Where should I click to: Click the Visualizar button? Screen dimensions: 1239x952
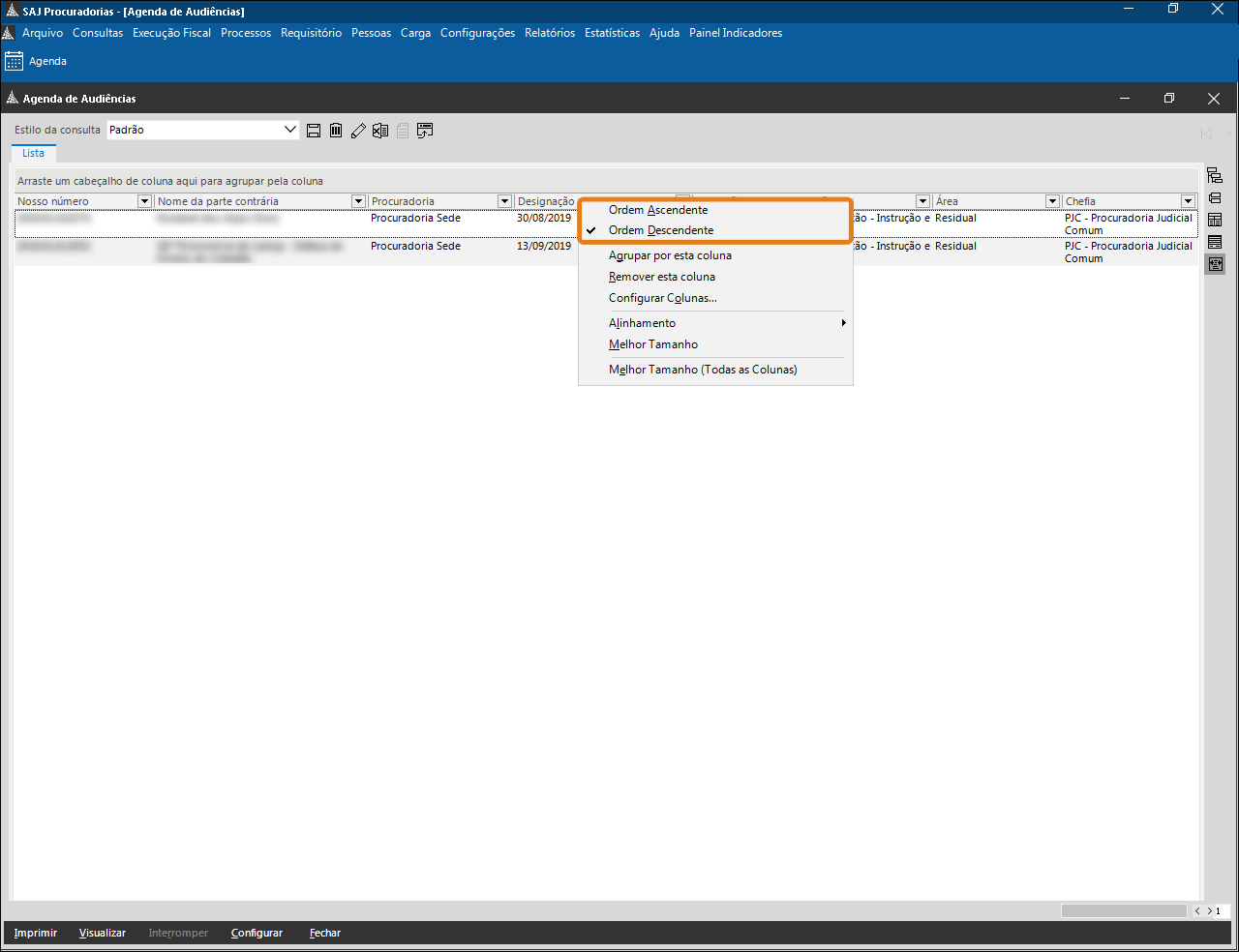pyautogui.click(x=103, y=933)
